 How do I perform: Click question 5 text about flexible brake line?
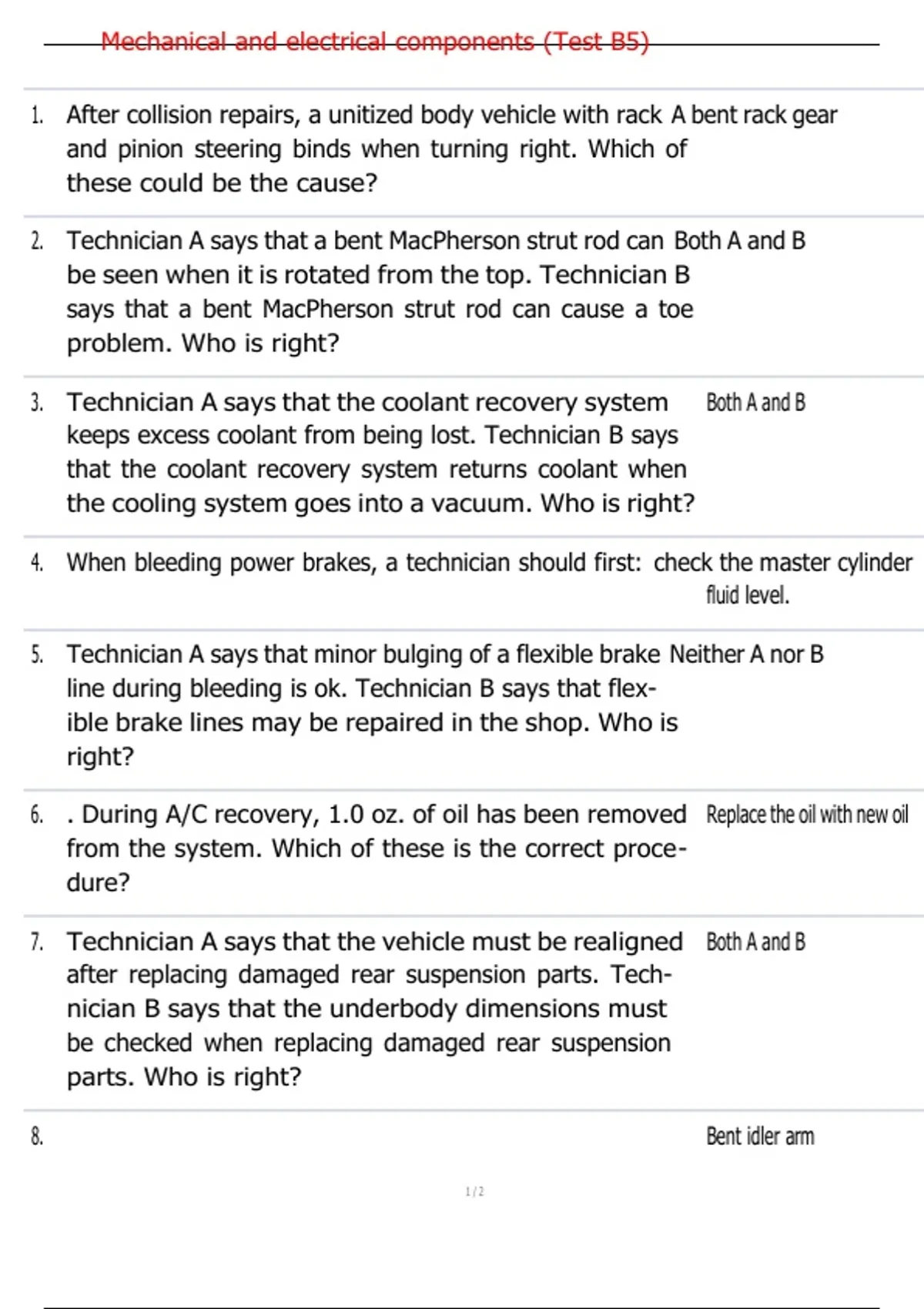pos(362,705)
